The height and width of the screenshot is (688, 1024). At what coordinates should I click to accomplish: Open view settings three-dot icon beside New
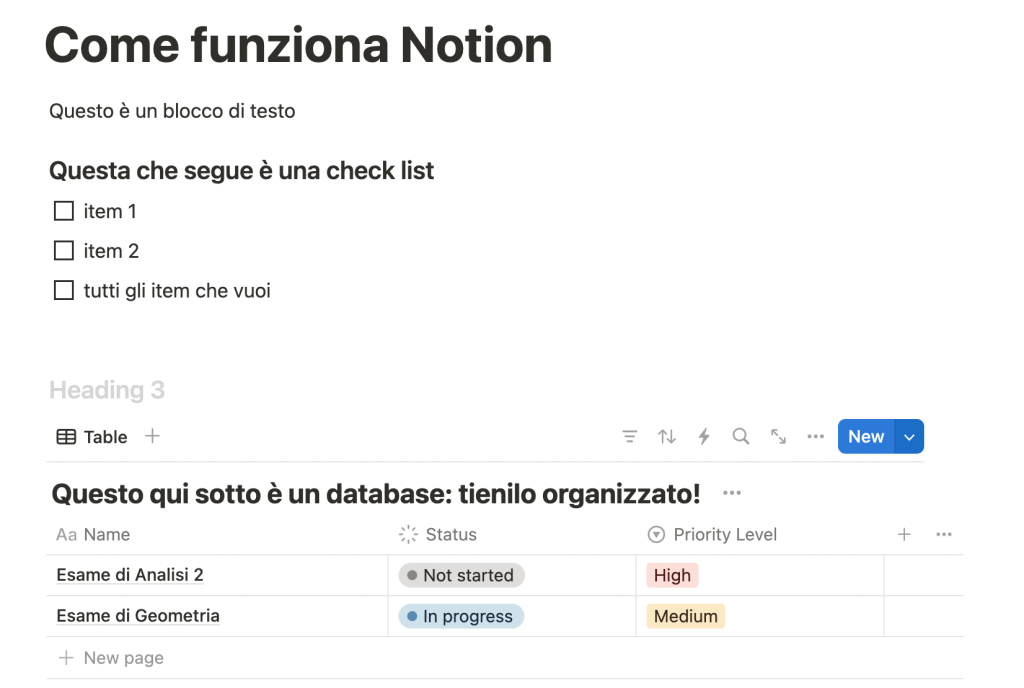815,437
